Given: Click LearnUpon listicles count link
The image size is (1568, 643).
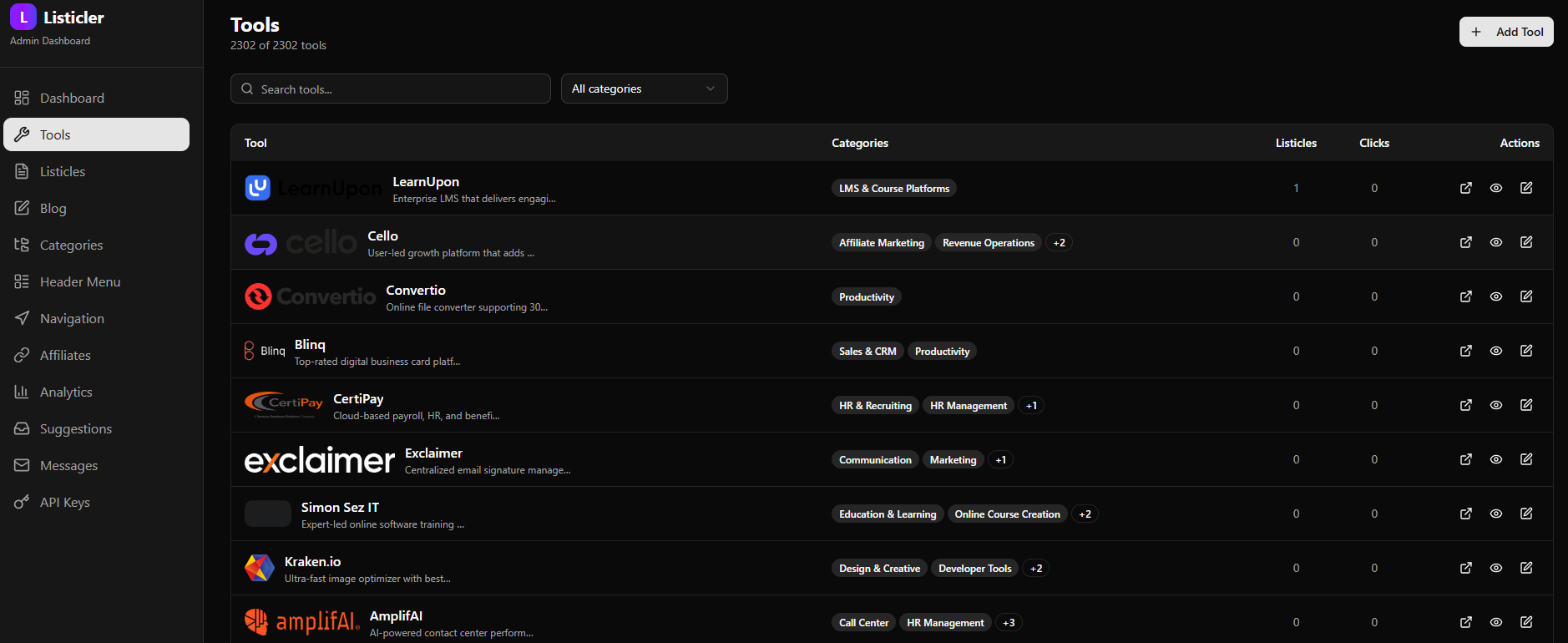Looking at the screenshot, I should pos(1296,189).
